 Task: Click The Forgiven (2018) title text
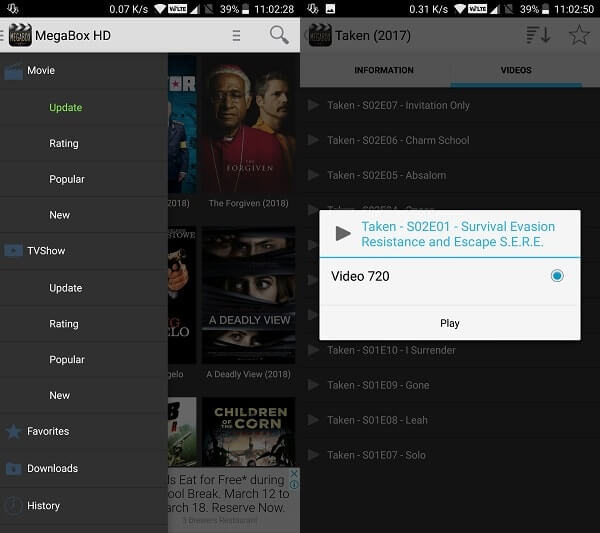point(249,203)
